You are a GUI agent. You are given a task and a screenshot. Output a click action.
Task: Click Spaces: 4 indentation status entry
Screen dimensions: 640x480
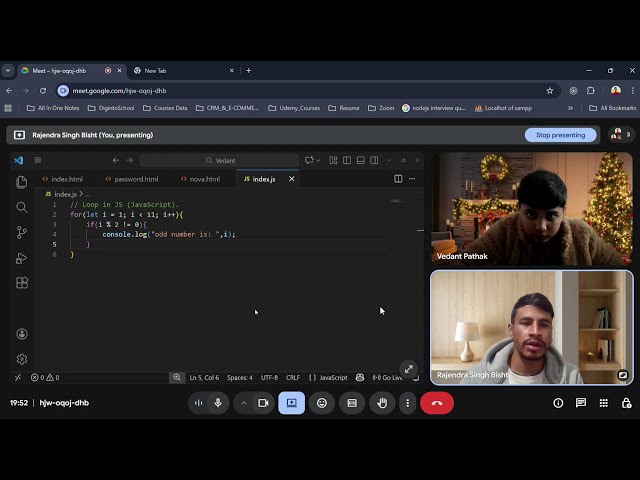(240, 378)
